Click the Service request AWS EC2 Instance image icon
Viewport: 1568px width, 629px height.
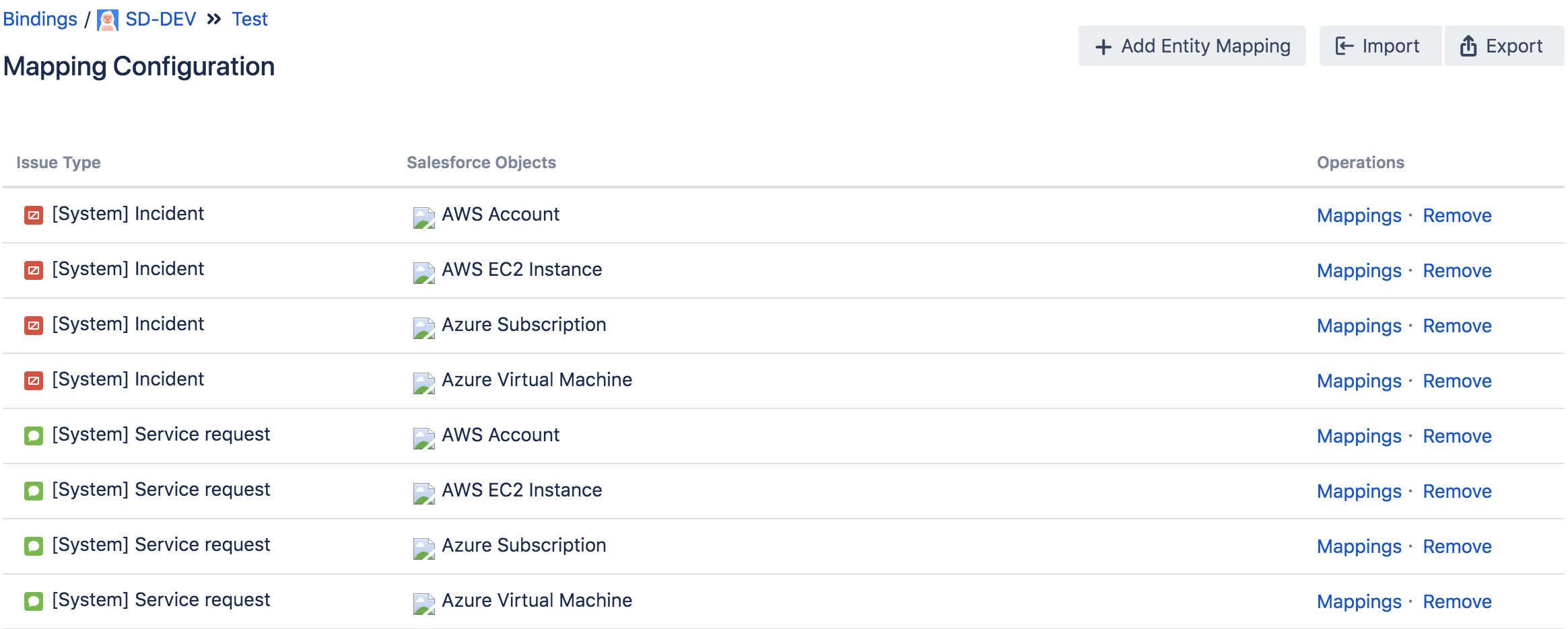(424, 494)
